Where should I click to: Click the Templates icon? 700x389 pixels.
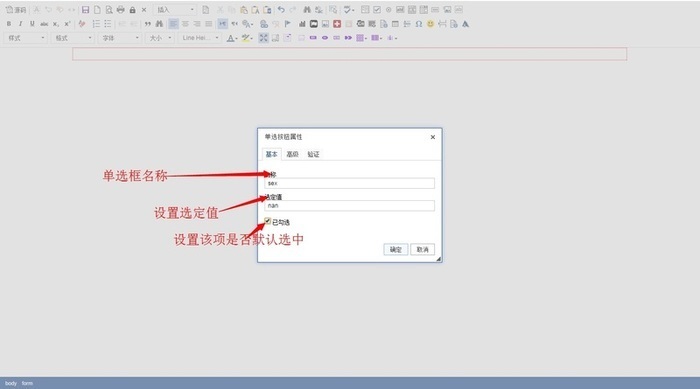tap(205, 10)
